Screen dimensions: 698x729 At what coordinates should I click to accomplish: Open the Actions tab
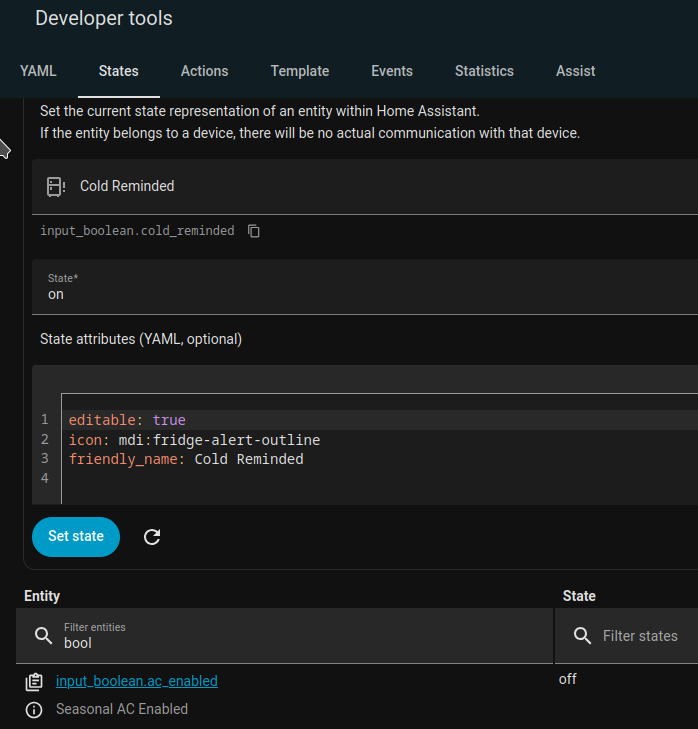click(204, 71)
